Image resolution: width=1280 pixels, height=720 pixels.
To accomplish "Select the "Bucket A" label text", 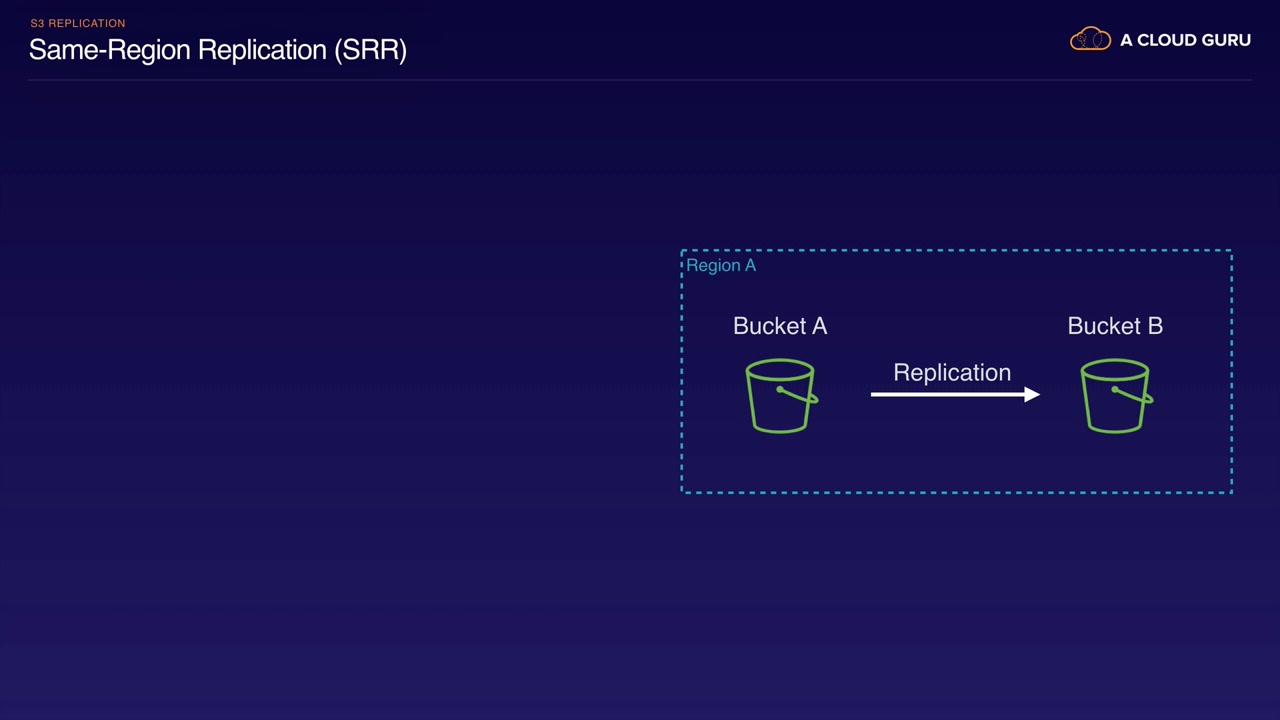I will (780, 326).
